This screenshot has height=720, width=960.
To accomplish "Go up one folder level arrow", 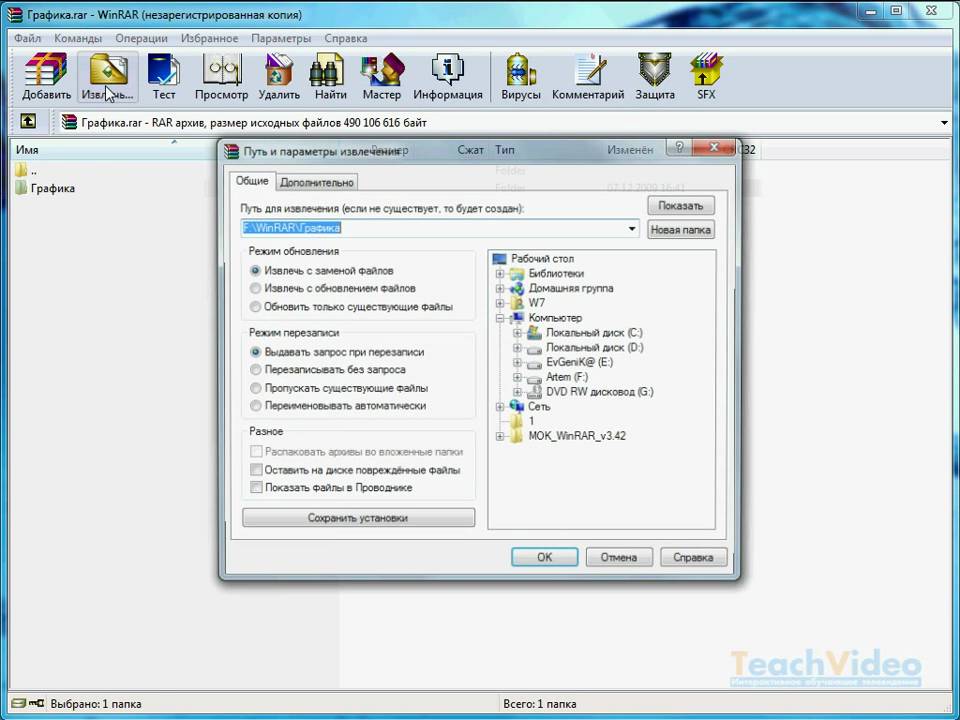I will point(28,121).
